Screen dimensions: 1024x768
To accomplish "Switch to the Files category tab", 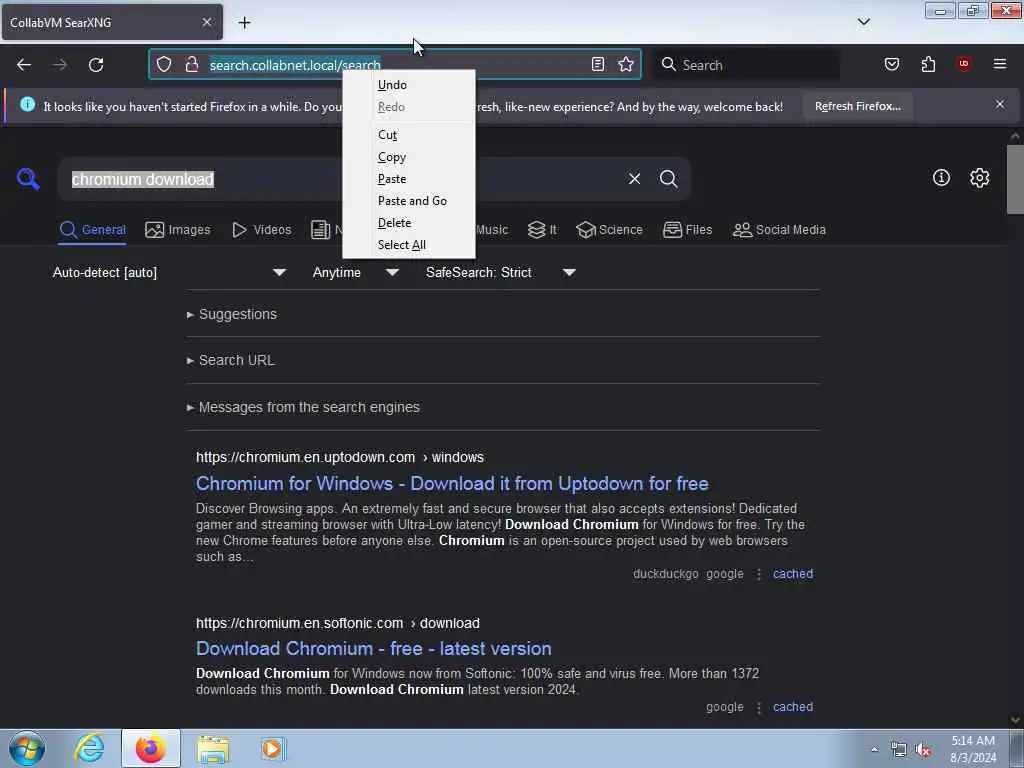I will point(687,230).
